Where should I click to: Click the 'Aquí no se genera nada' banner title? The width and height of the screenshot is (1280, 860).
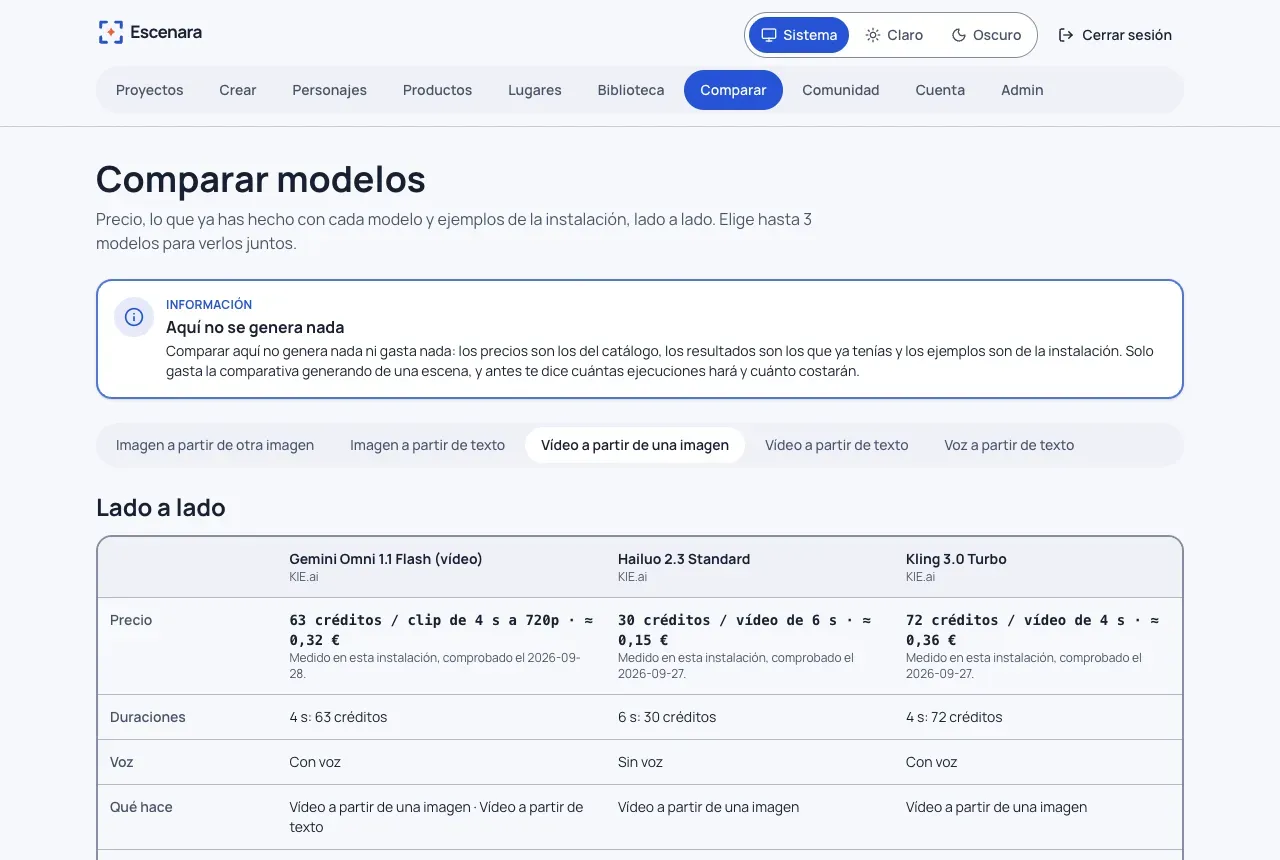coord(255,327)
